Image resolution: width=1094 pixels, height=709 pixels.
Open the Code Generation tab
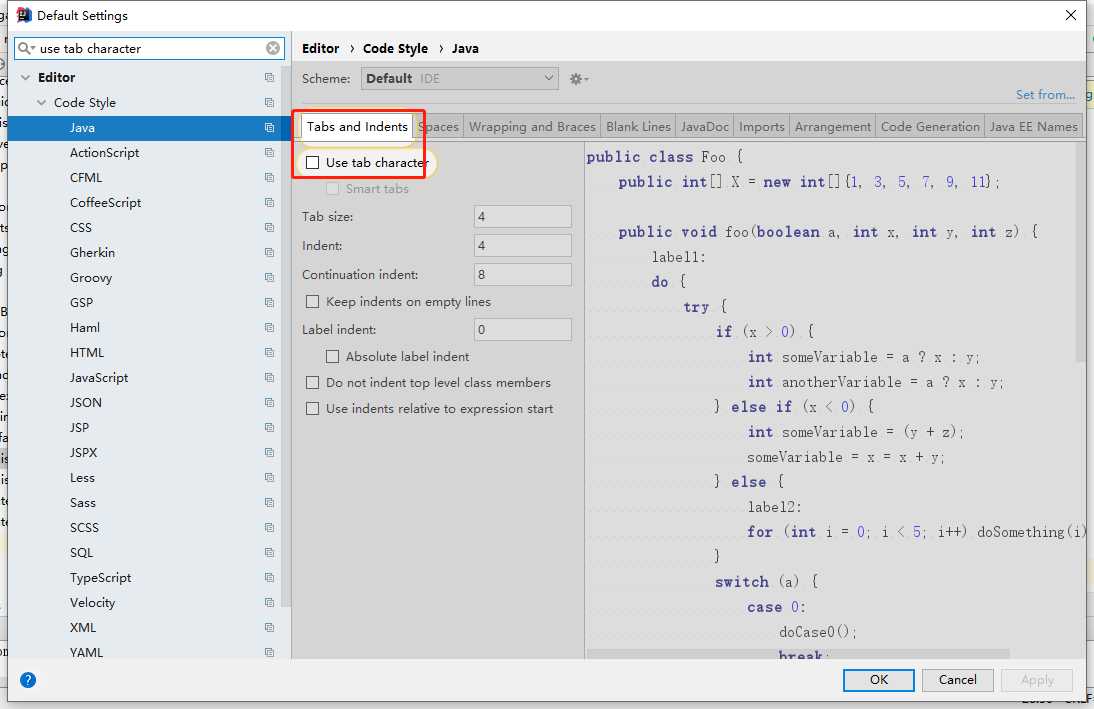coord(930,127)
